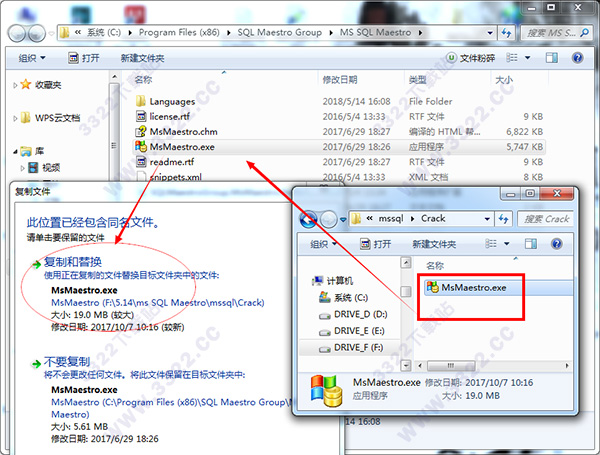Click SQL Maestro Group breadcrumb
This screenshot has height=455, width=600.
point(279,33)
